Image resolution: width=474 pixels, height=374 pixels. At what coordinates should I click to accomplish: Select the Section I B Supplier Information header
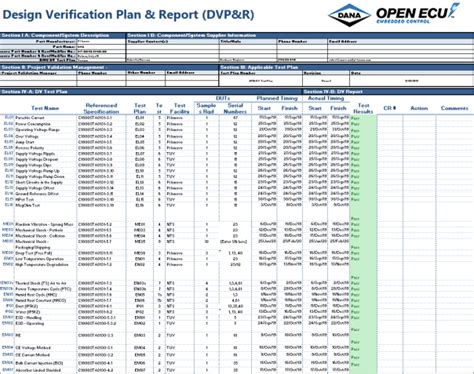192,35
